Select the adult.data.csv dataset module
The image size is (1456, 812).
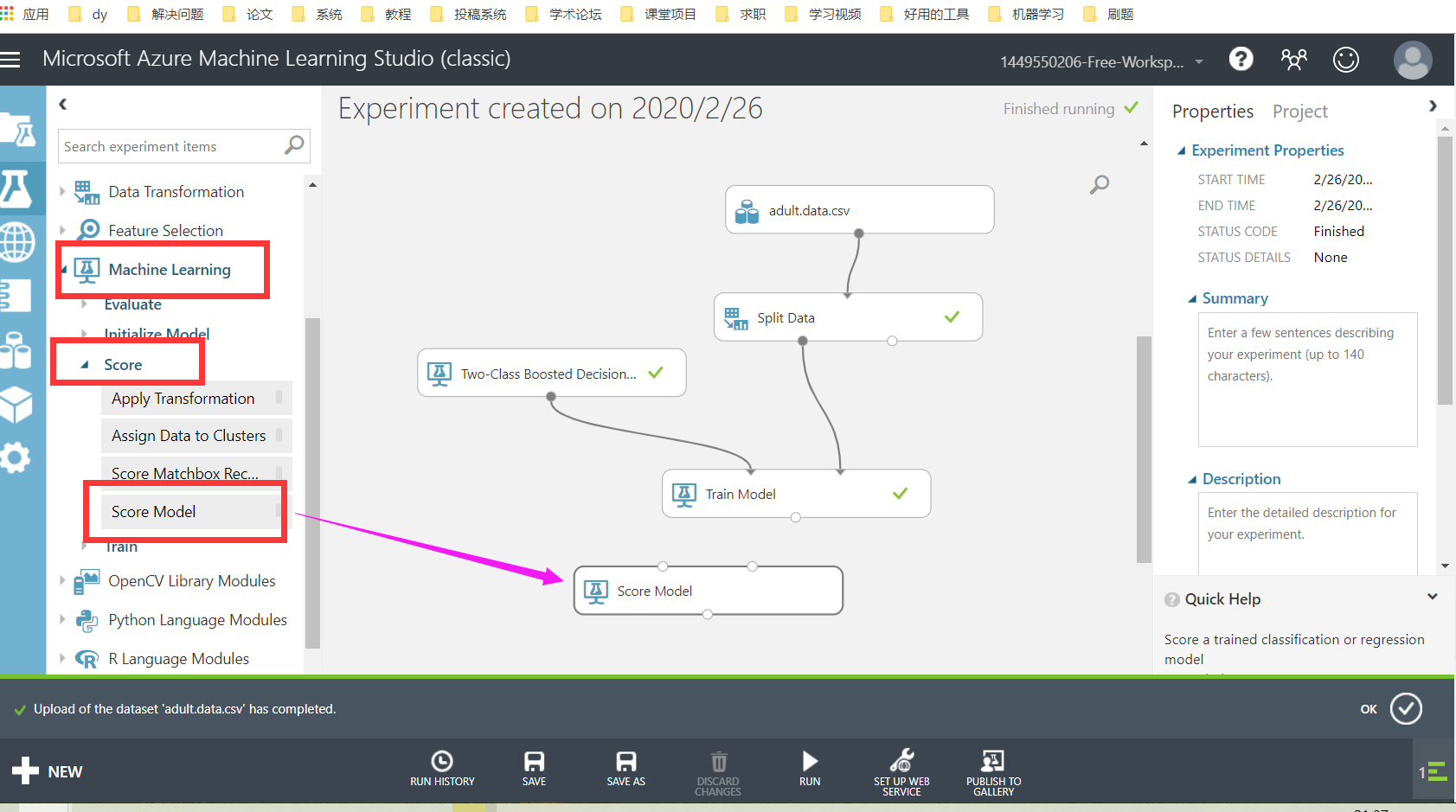click(859, 210)
